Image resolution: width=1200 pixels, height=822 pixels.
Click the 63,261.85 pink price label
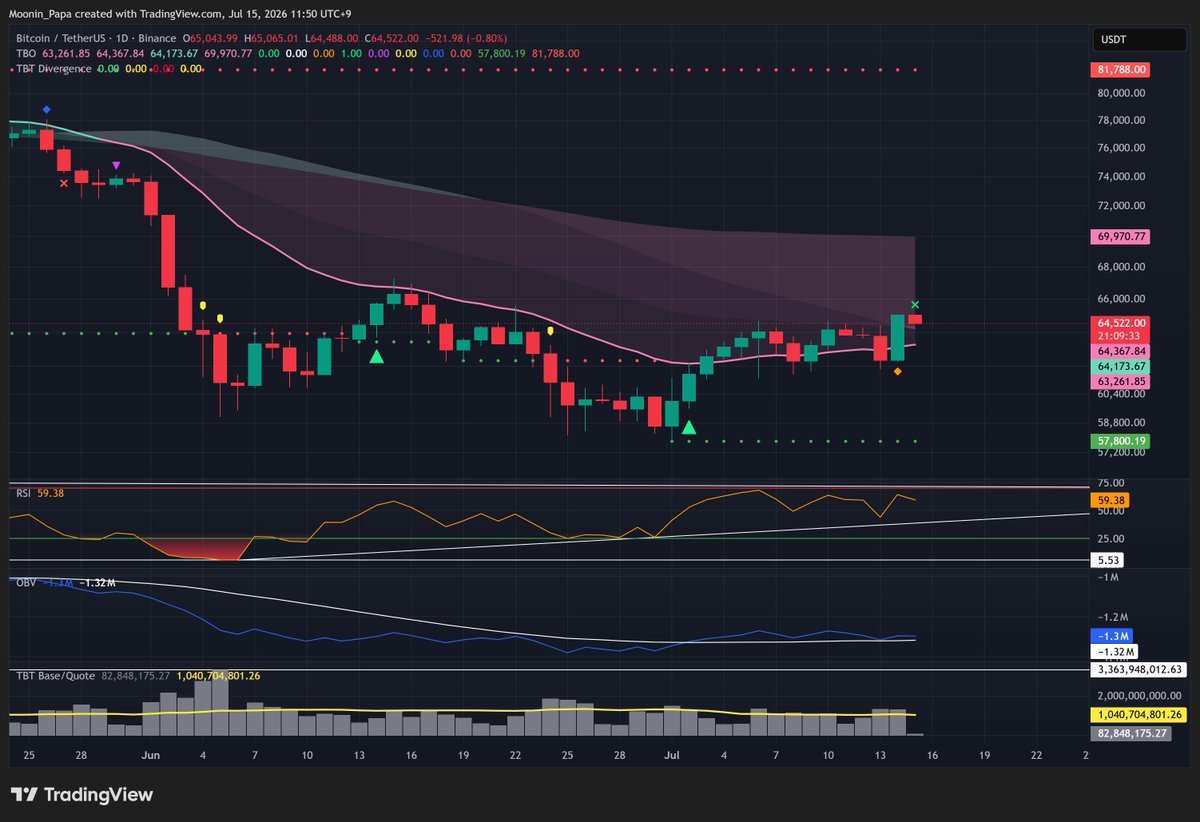click(1120, 381)
